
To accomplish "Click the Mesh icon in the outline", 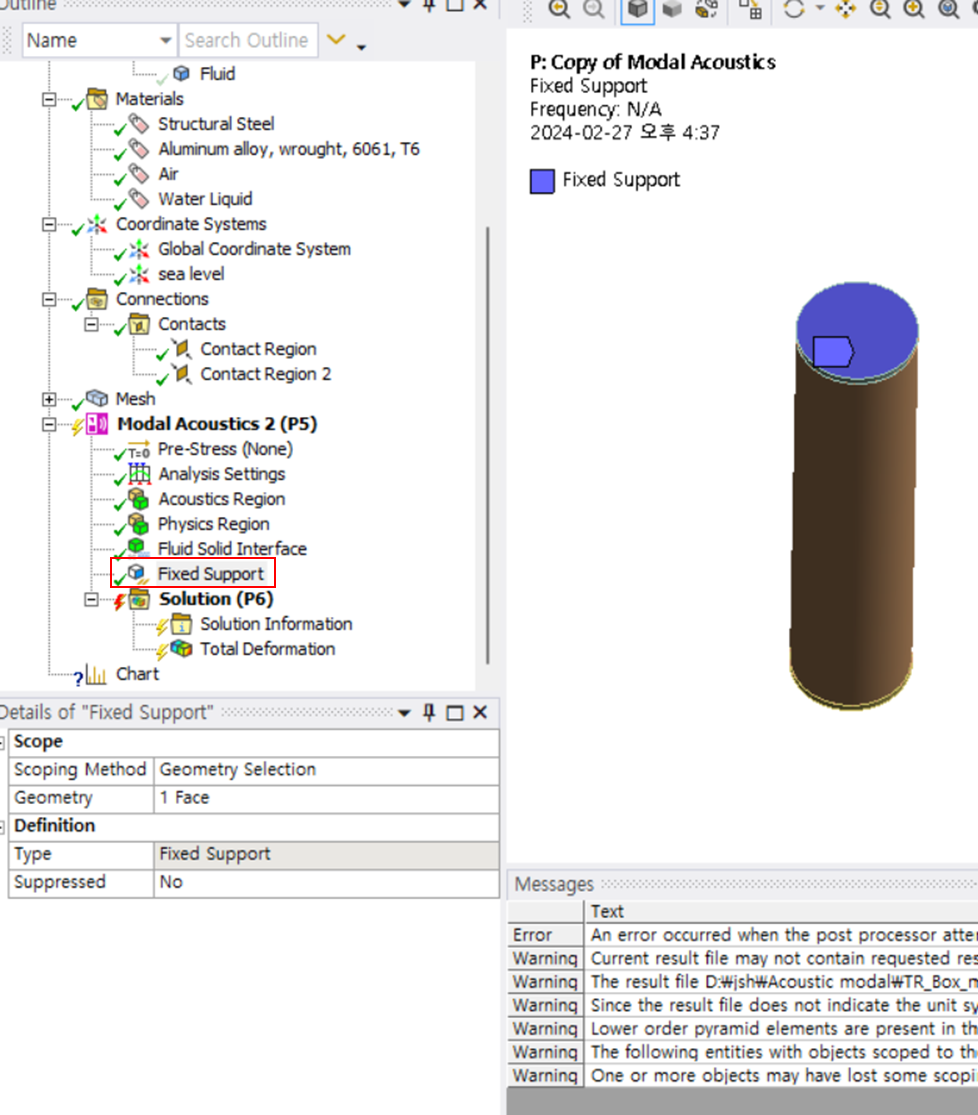I will (97, 399).
